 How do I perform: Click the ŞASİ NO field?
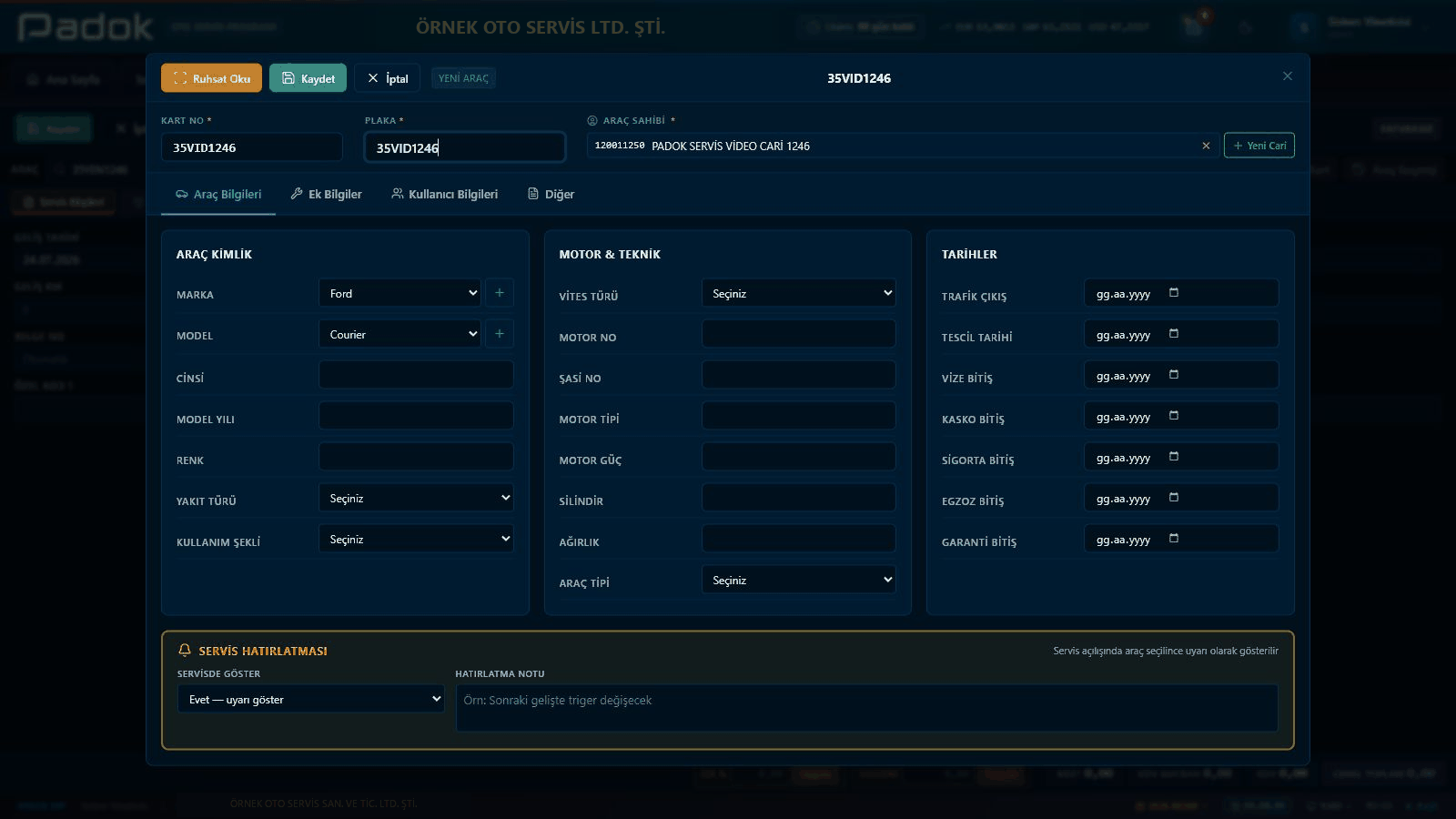click(799, 375)
